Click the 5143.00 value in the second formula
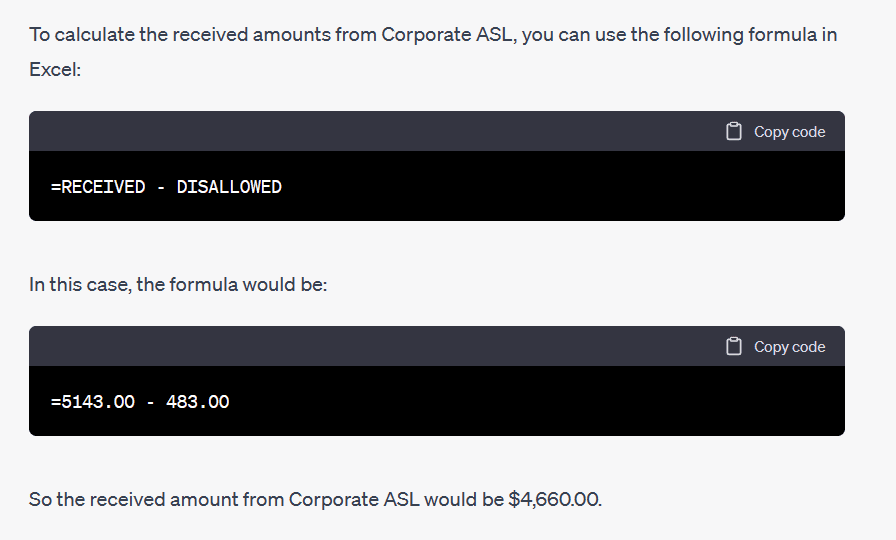This screenshot has width=896, height=540. [x=98, y=402]
